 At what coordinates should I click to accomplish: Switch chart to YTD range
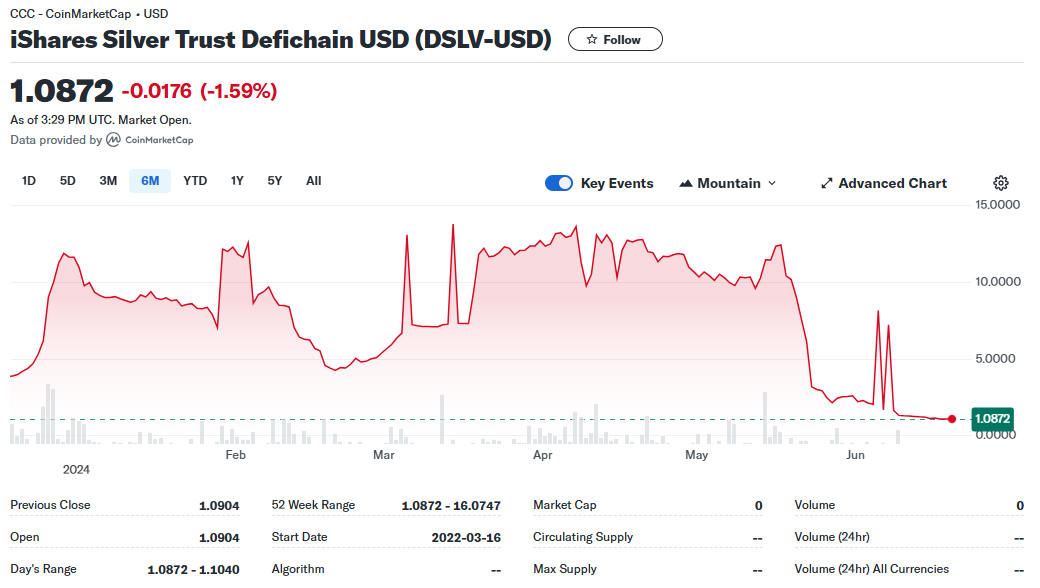pyautogui.click(x=195, y=181)
